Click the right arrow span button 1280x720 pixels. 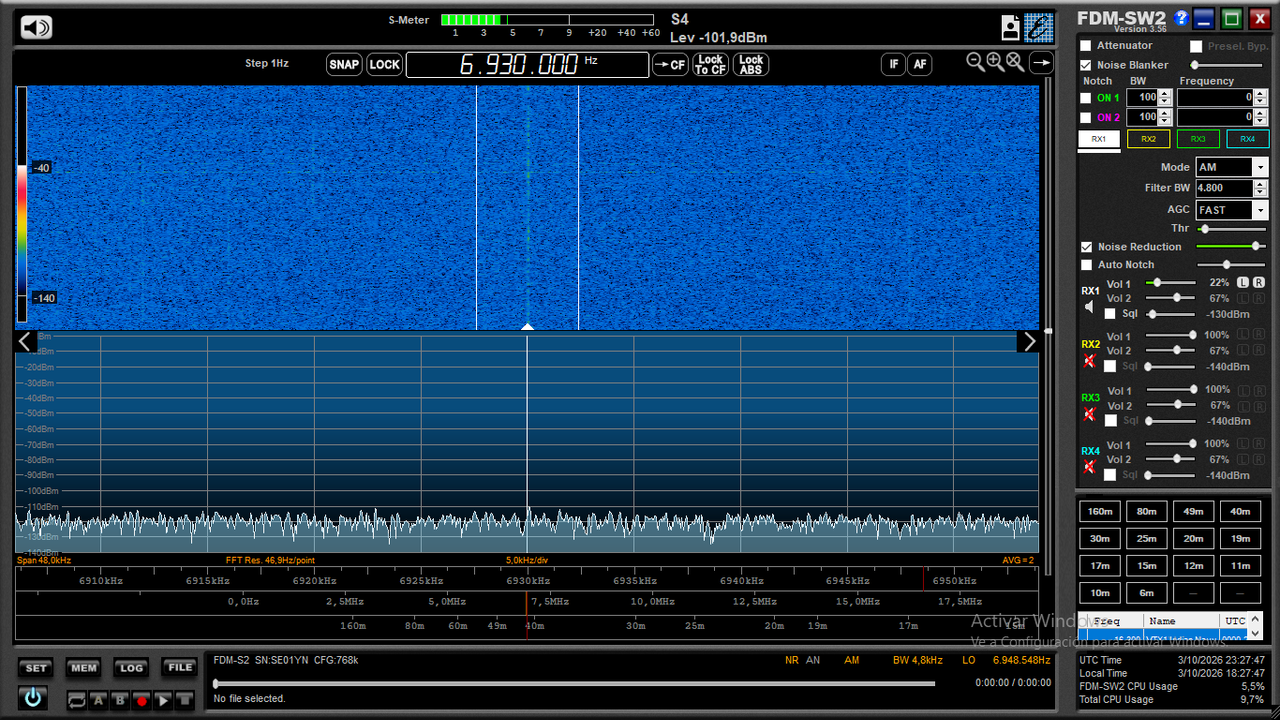(x=1041, y=63)
